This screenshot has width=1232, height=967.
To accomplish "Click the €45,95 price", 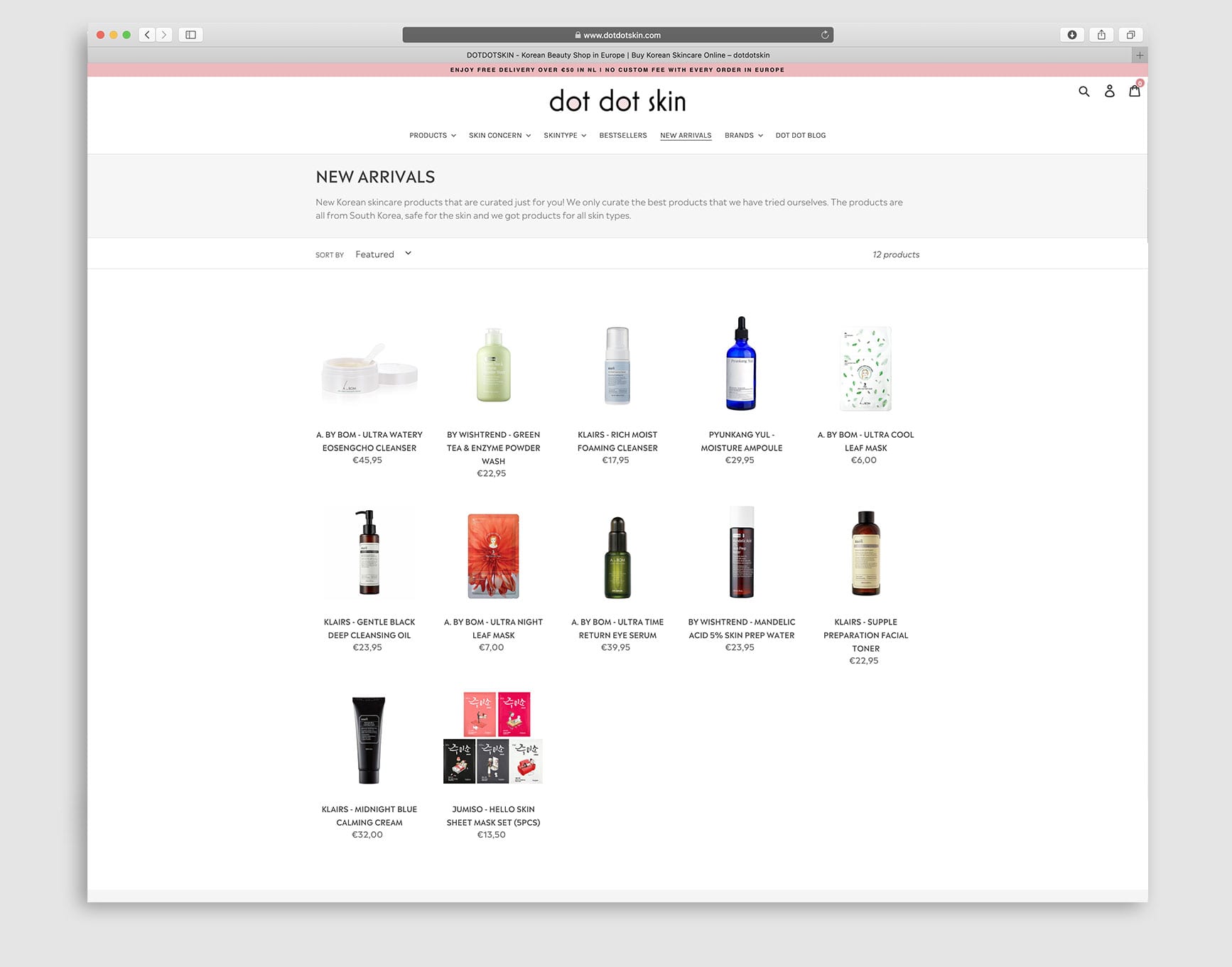I will [x=367, y=460].
